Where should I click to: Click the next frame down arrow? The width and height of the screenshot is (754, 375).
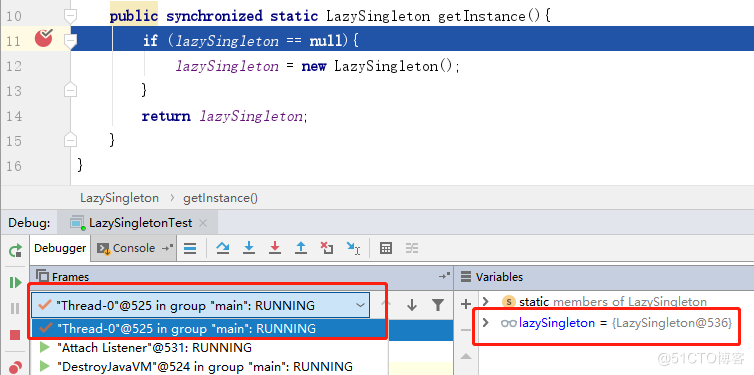(x=412, y=305)
